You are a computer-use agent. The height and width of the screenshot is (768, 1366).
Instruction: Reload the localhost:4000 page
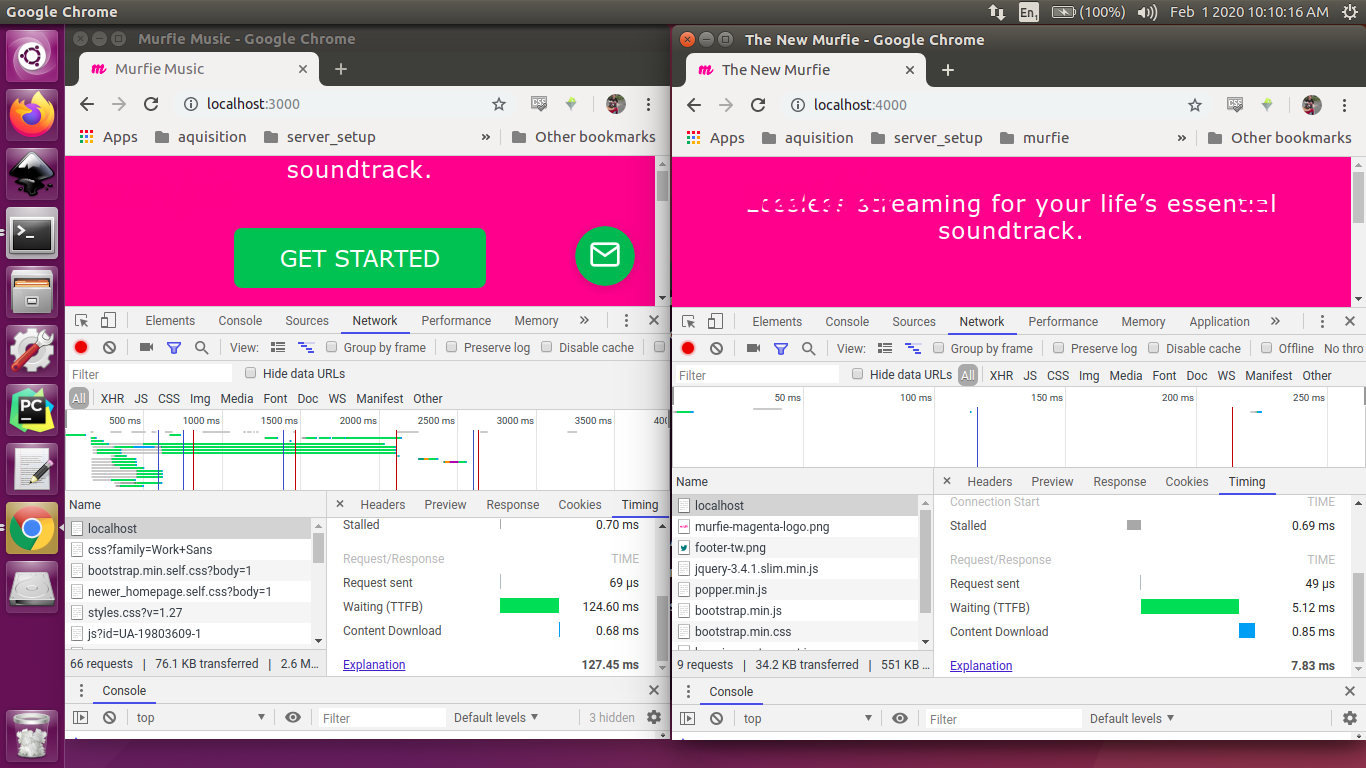[758, 105]
